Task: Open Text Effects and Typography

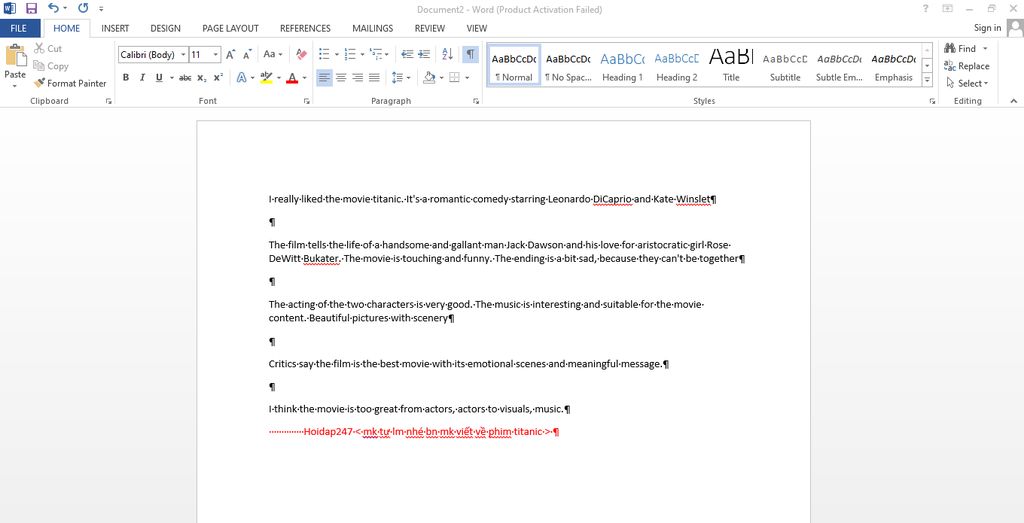Action: (x=242, y=78)
